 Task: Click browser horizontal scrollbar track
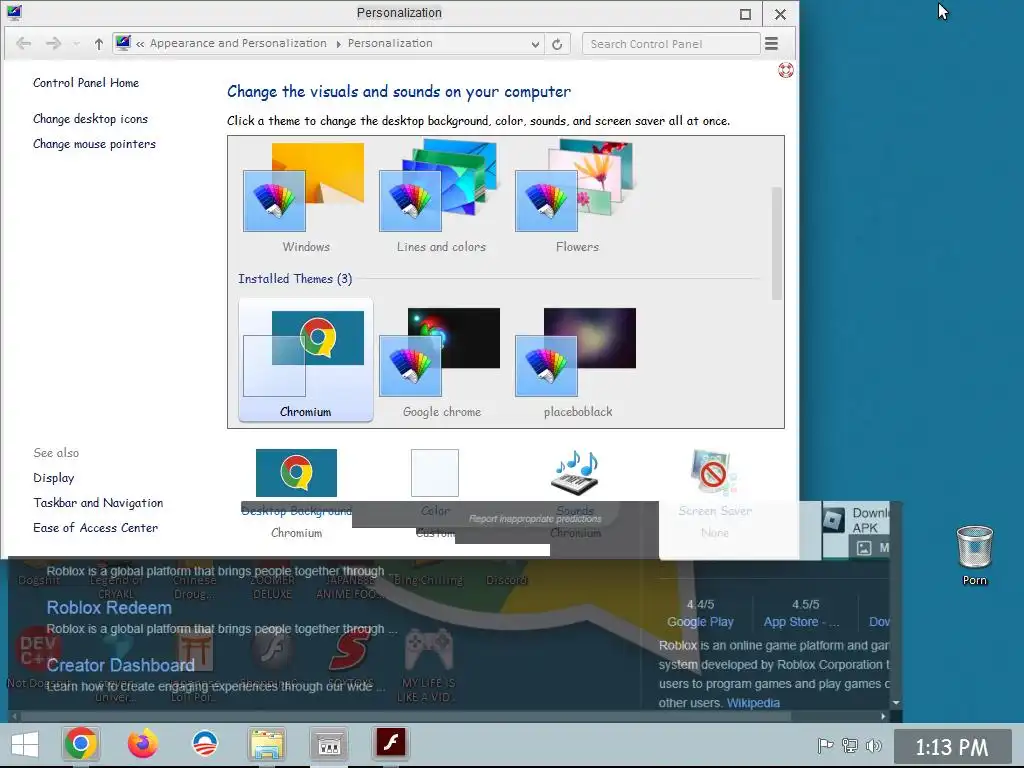(x=447, y=716)
